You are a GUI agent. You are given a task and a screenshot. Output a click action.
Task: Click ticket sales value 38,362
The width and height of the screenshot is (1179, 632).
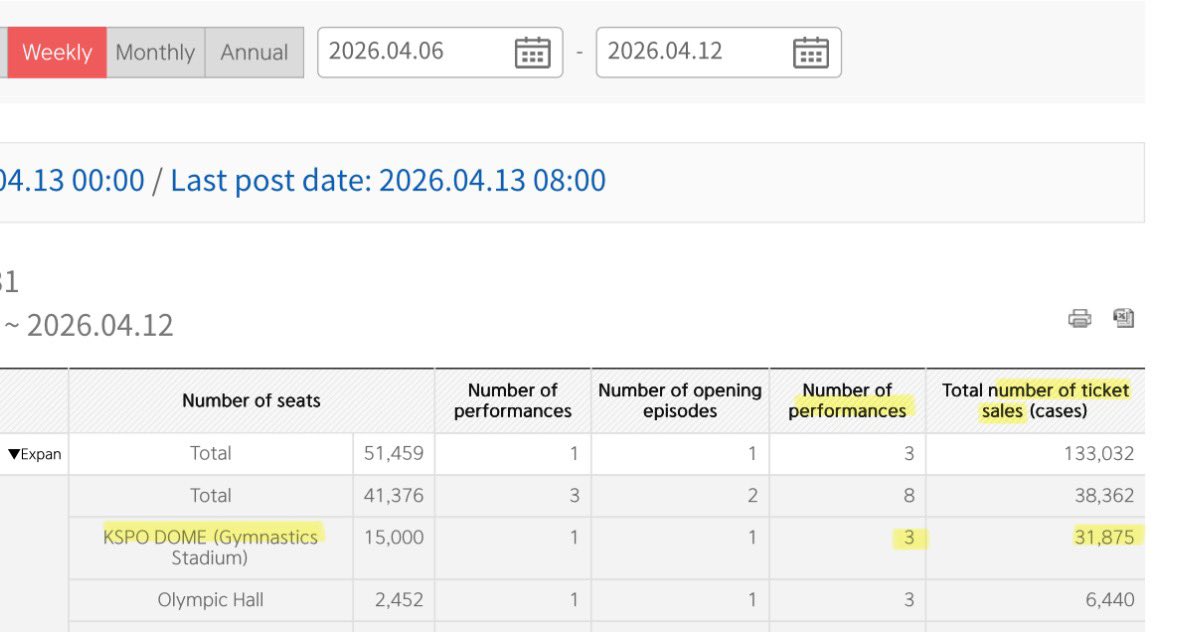click(x=1104, y=495)
